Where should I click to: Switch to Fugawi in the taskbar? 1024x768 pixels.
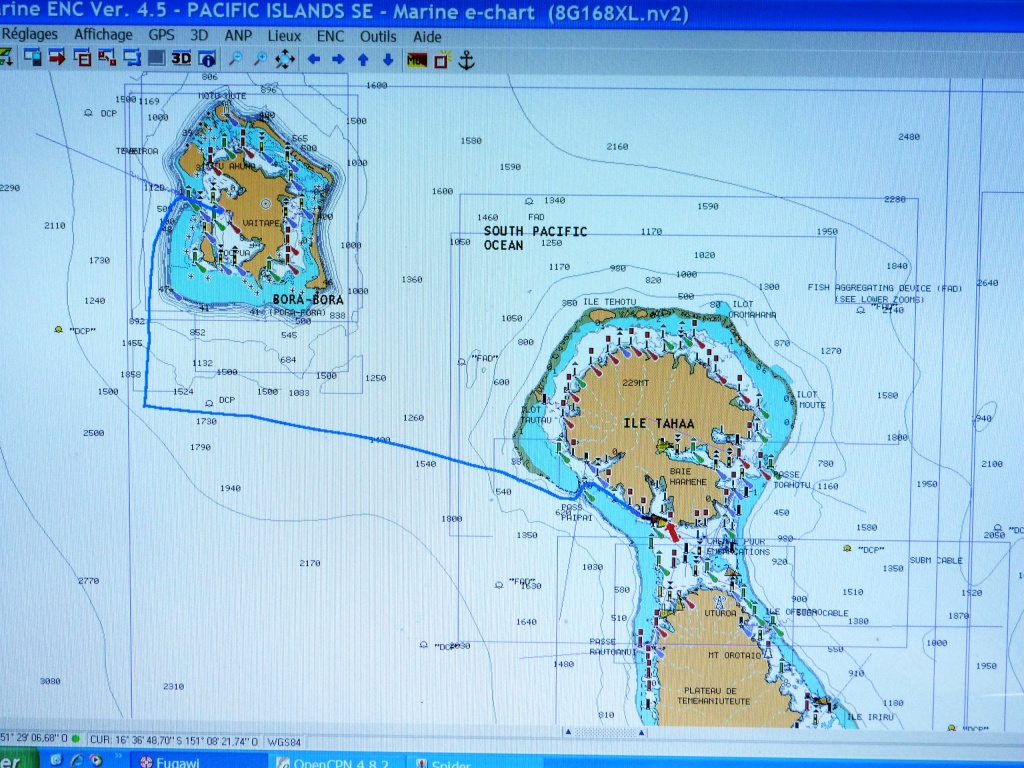(199, 761)
